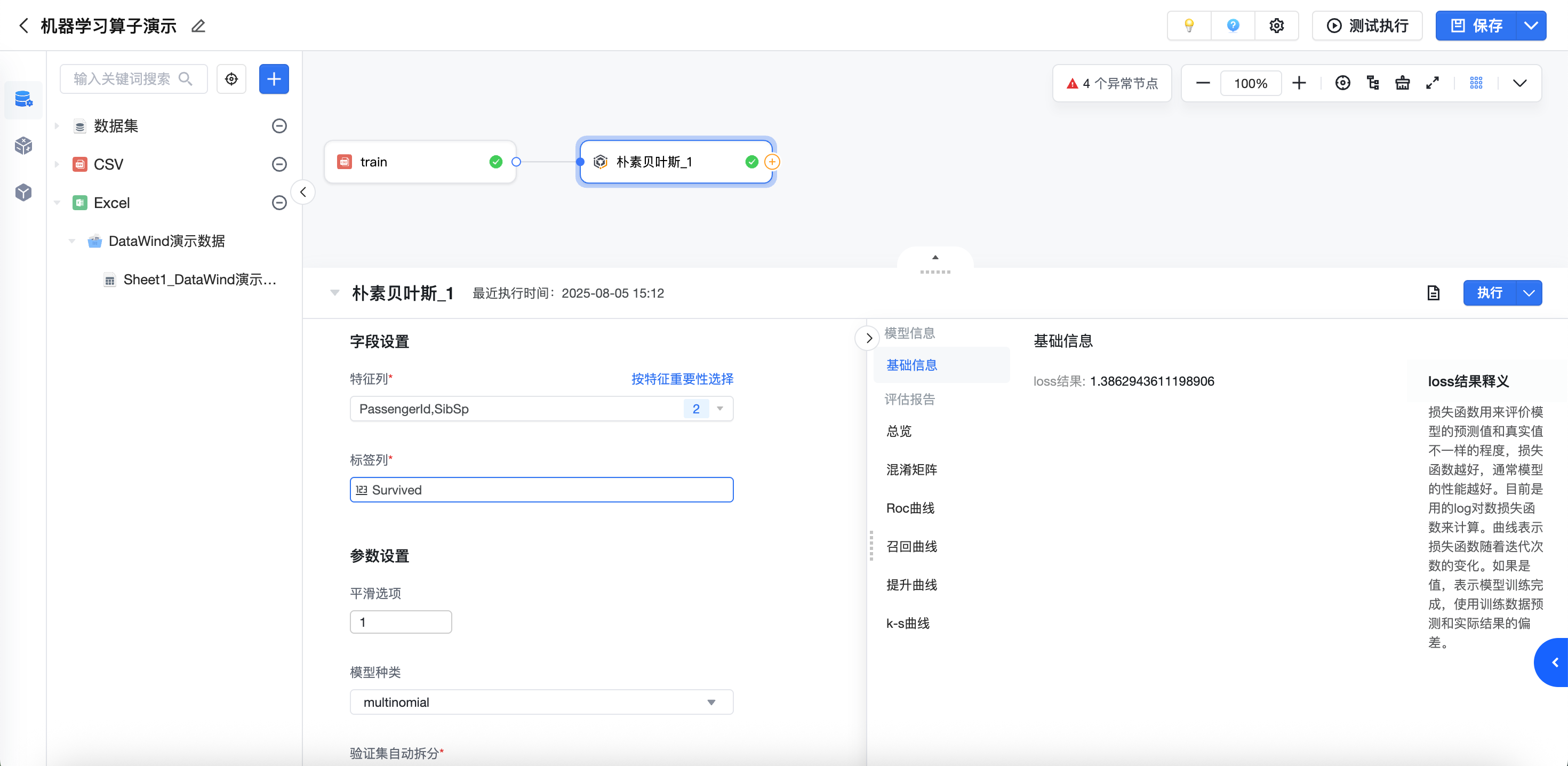
Task: Expand the 特征列 PassengerId,SibSp dropdown
Action: (x=541, y=409)
